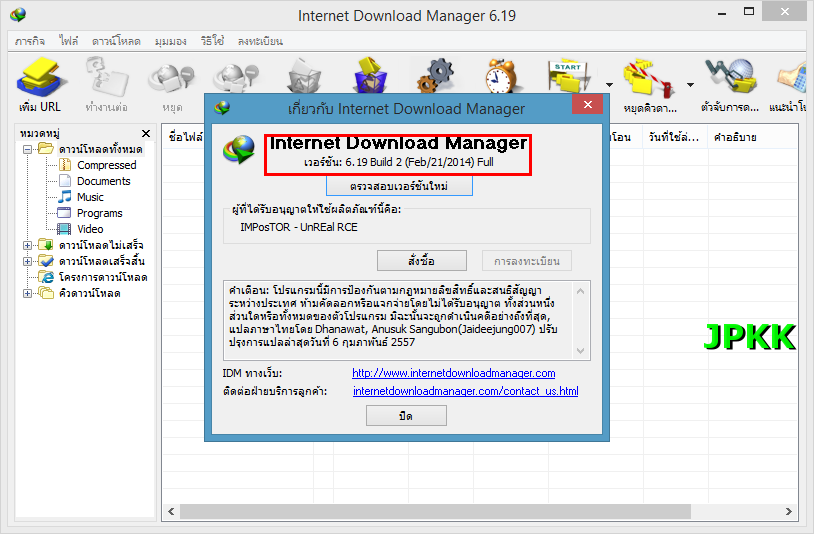Open Start Queue dropdown arrow
The width and height of the screenshot is (814, 534).
609,85
